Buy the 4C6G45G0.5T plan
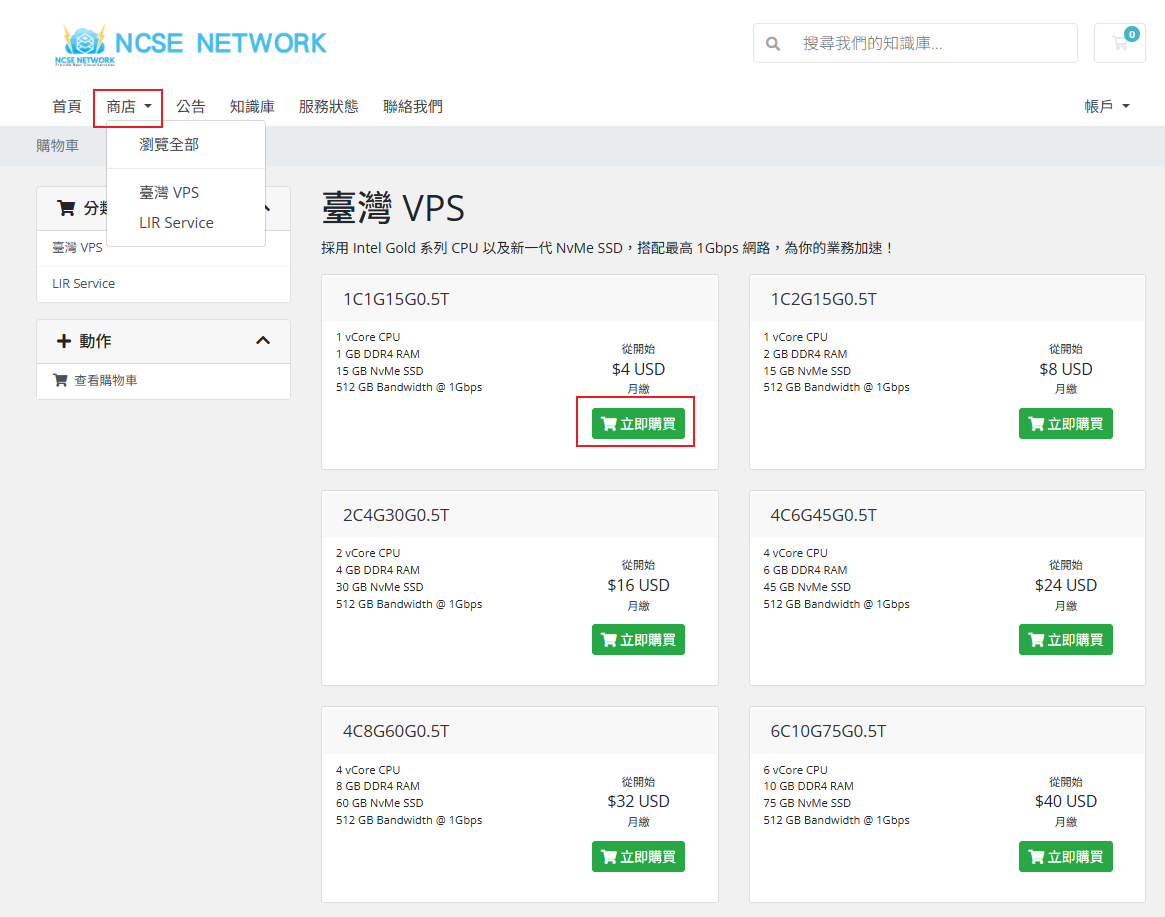 click(1065, 640)
